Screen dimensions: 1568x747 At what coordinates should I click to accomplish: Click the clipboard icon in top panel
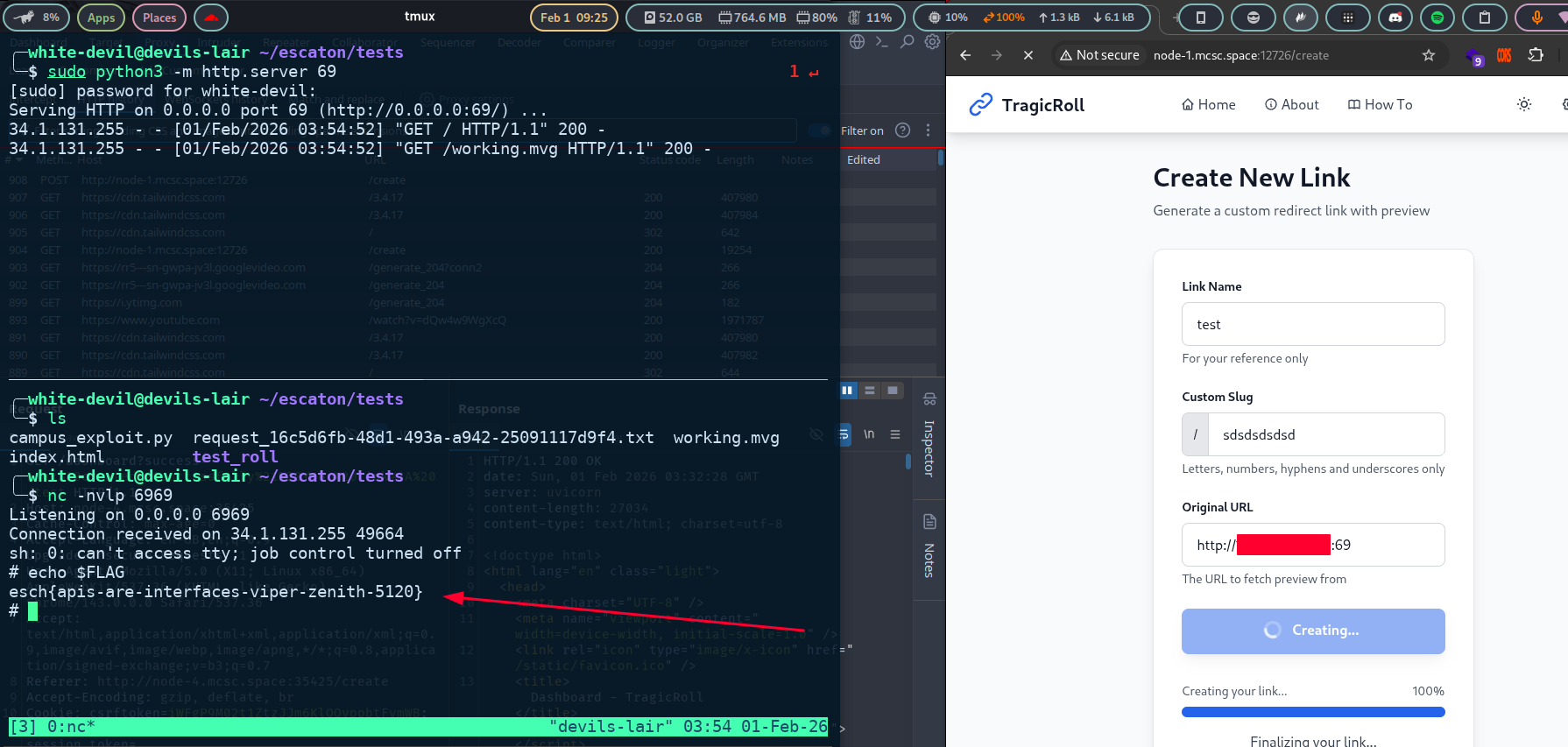coord(1485,18)
